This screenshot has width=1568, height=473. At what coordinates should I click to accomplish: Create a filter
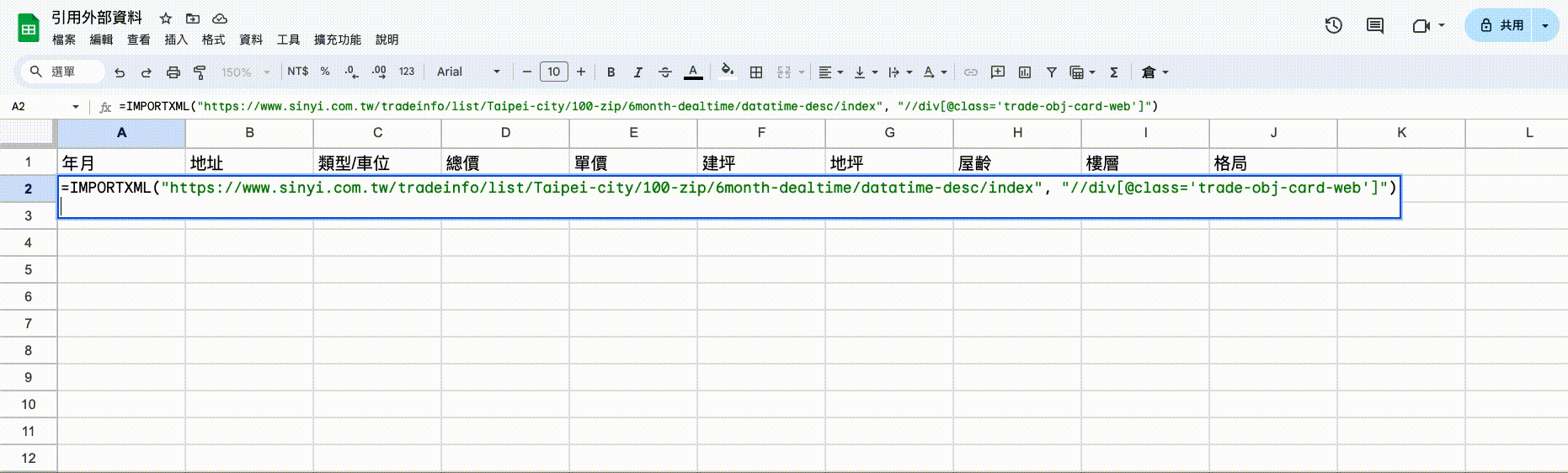point(1052,72)
